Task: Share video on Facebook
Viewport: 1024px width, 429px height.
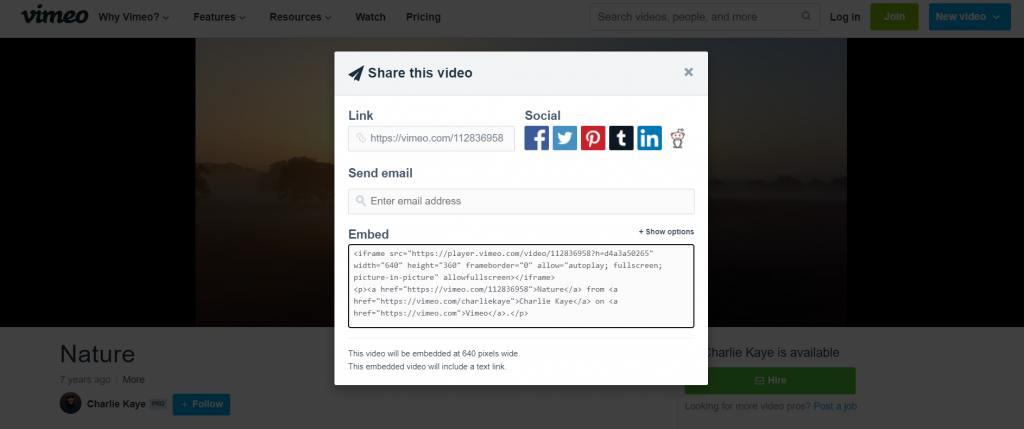Action: point(536,138)
